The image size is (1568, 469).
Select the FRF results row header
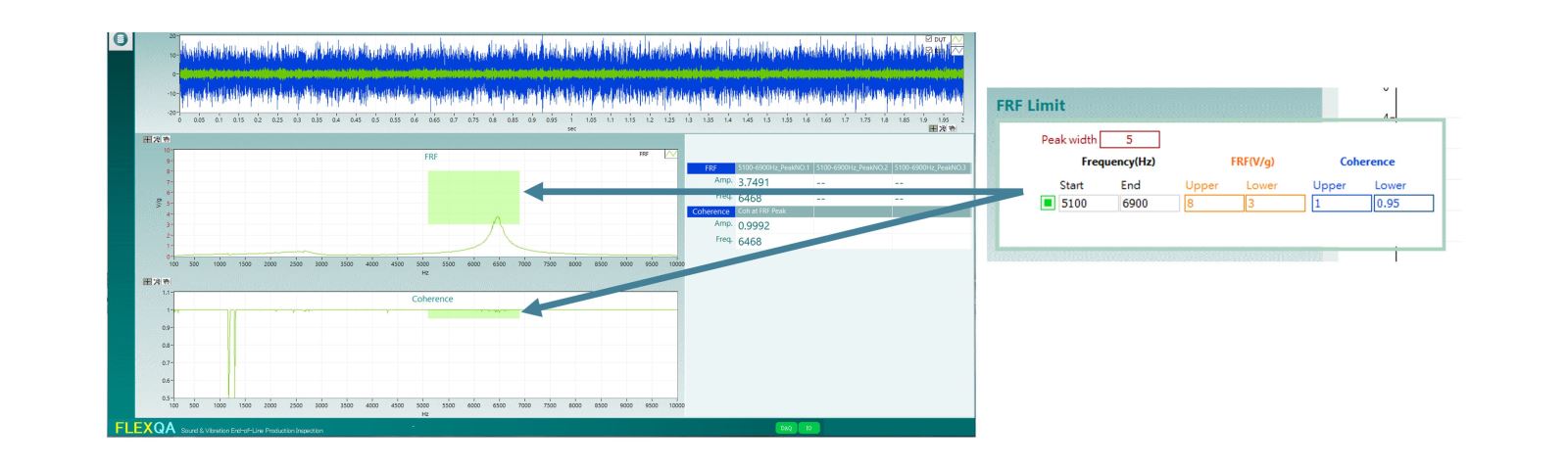pyautogui.click(x=710, y=168)
